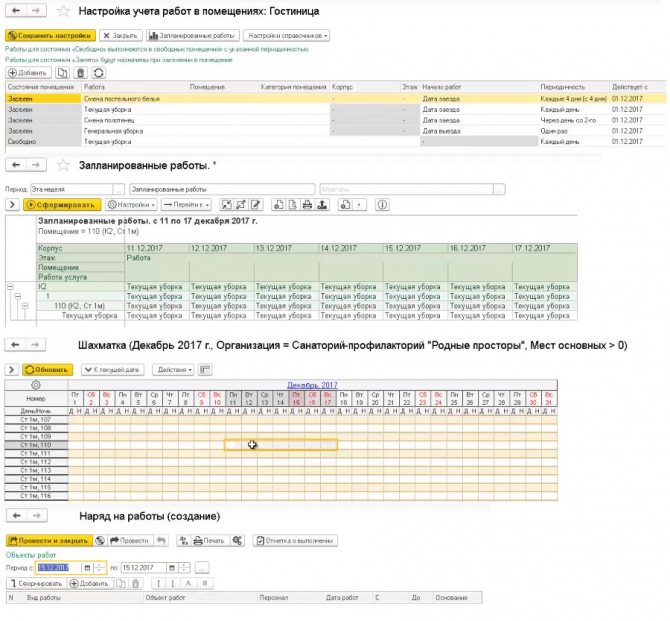The width and height of the screenshot is (670, 621).
Task: Expand the panel arrow left of Обновить
Action: 12,370
